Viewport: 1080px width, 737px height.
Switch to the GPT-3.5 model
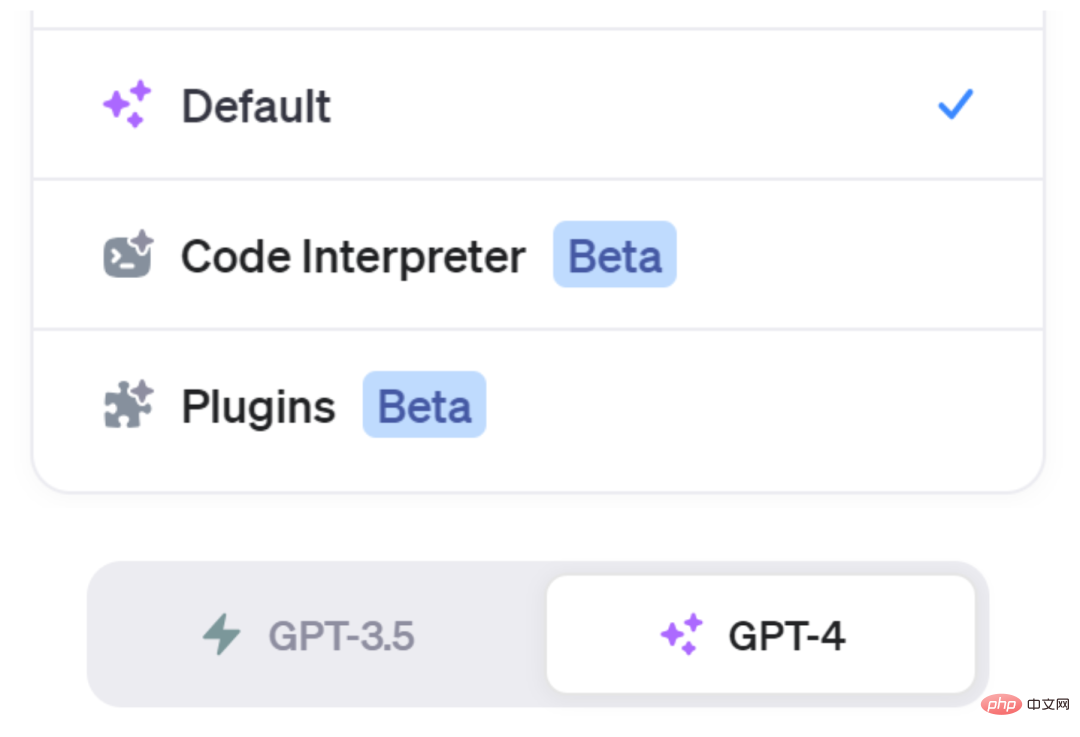[x=316, y=635]
